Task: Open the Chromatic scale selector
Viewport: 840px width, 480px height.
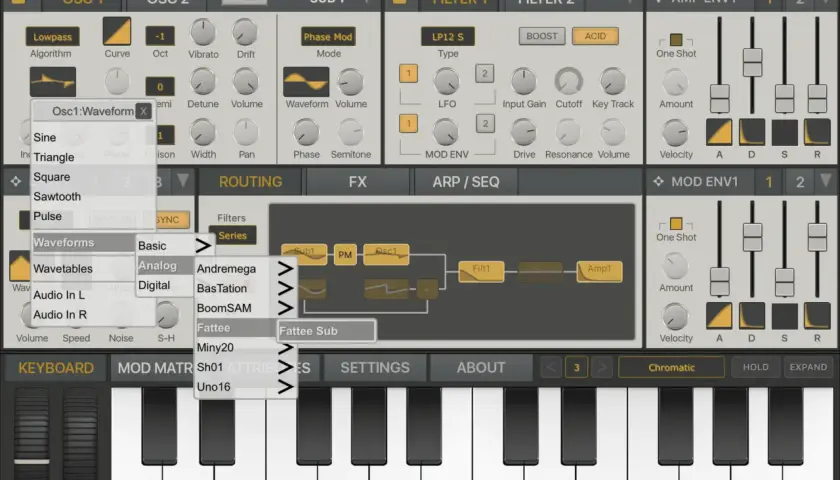Action: point(671,368)
